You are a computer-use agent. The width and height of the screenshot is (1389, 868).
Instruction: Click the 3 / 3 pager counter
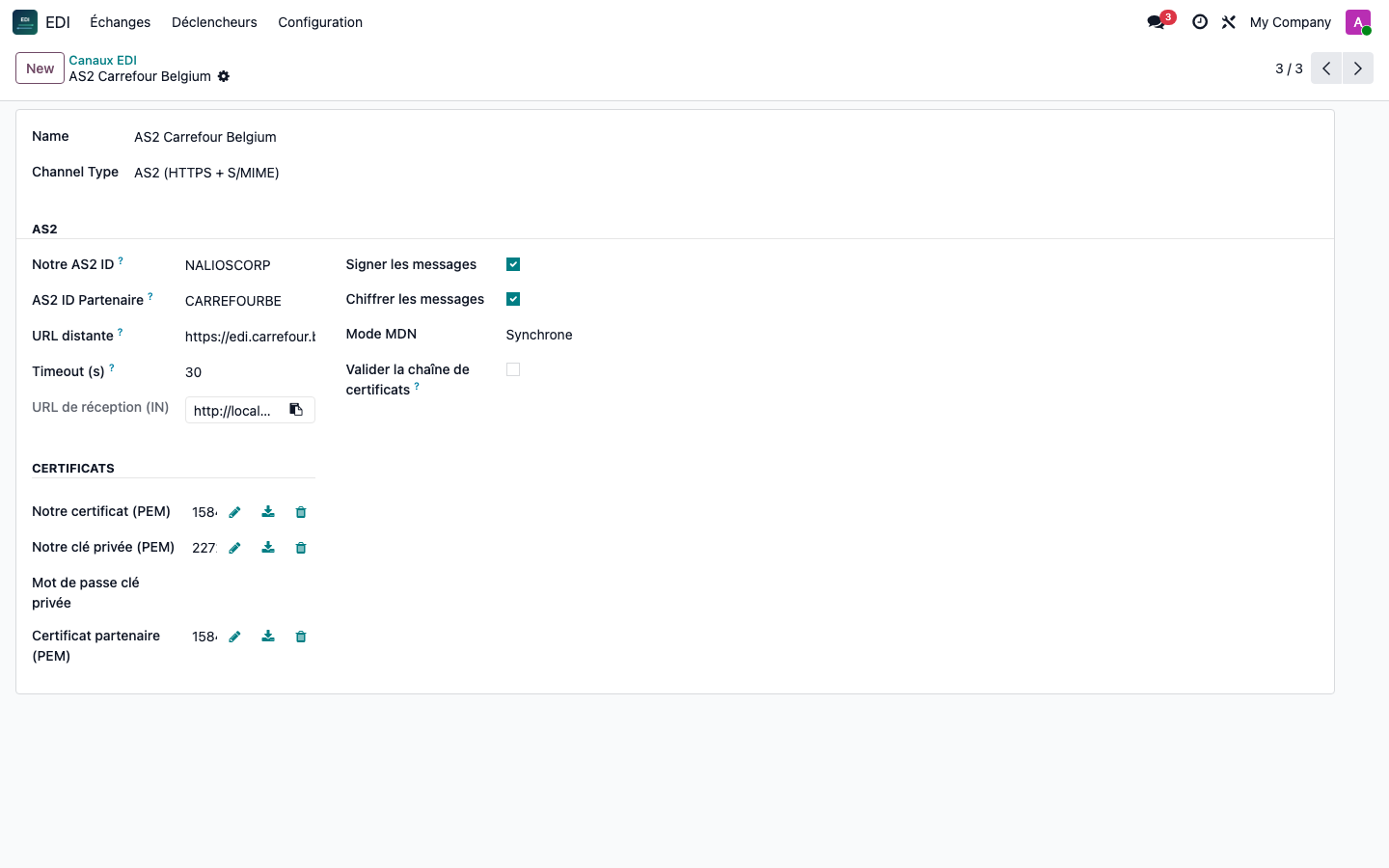click(x=1289, y=68)
